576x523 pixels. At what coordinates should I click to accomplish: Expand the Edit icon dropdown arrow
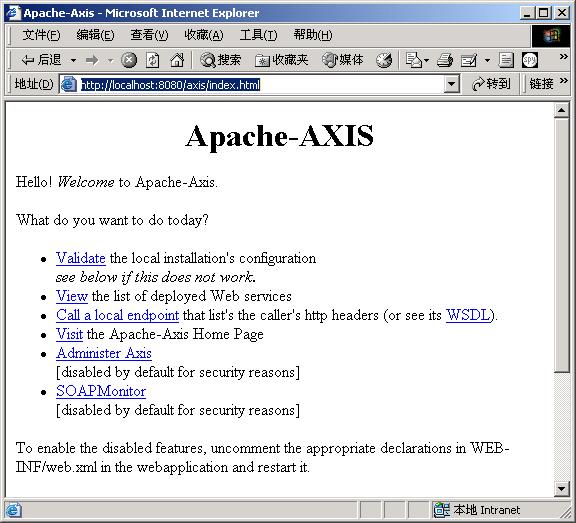point(487,60)
